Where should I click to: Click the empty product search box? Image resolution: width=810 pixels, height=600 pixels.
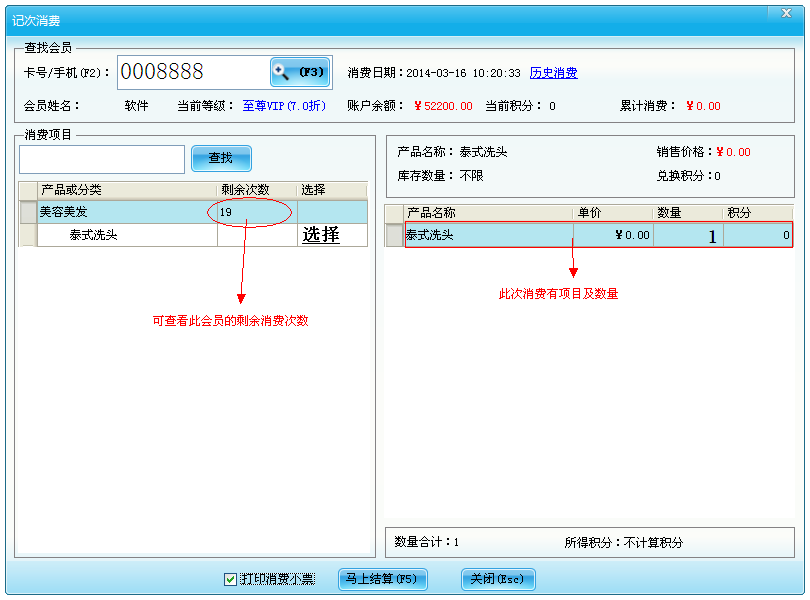(102, 159)
